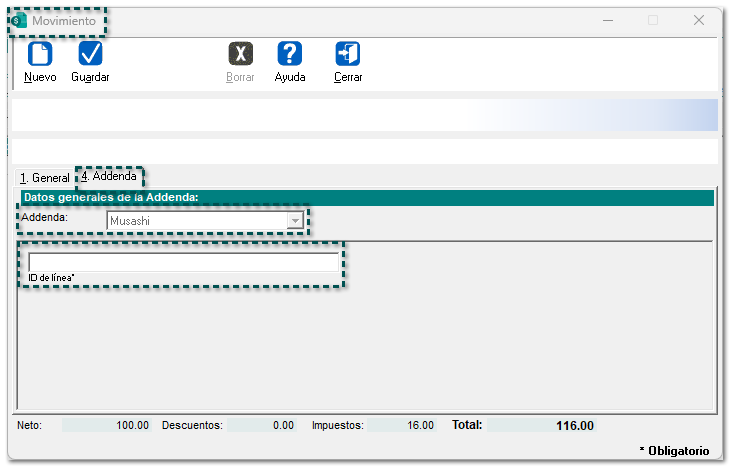Screen dimensions: 732x469
Task: Click the Movimiento window title text
Action: pyautogui.click(x=64, y=20)
